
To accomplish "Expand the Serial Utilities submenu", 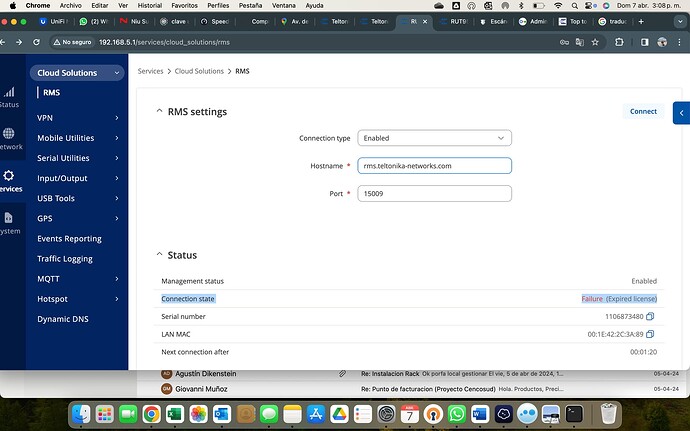I will (x=78, y=158).
